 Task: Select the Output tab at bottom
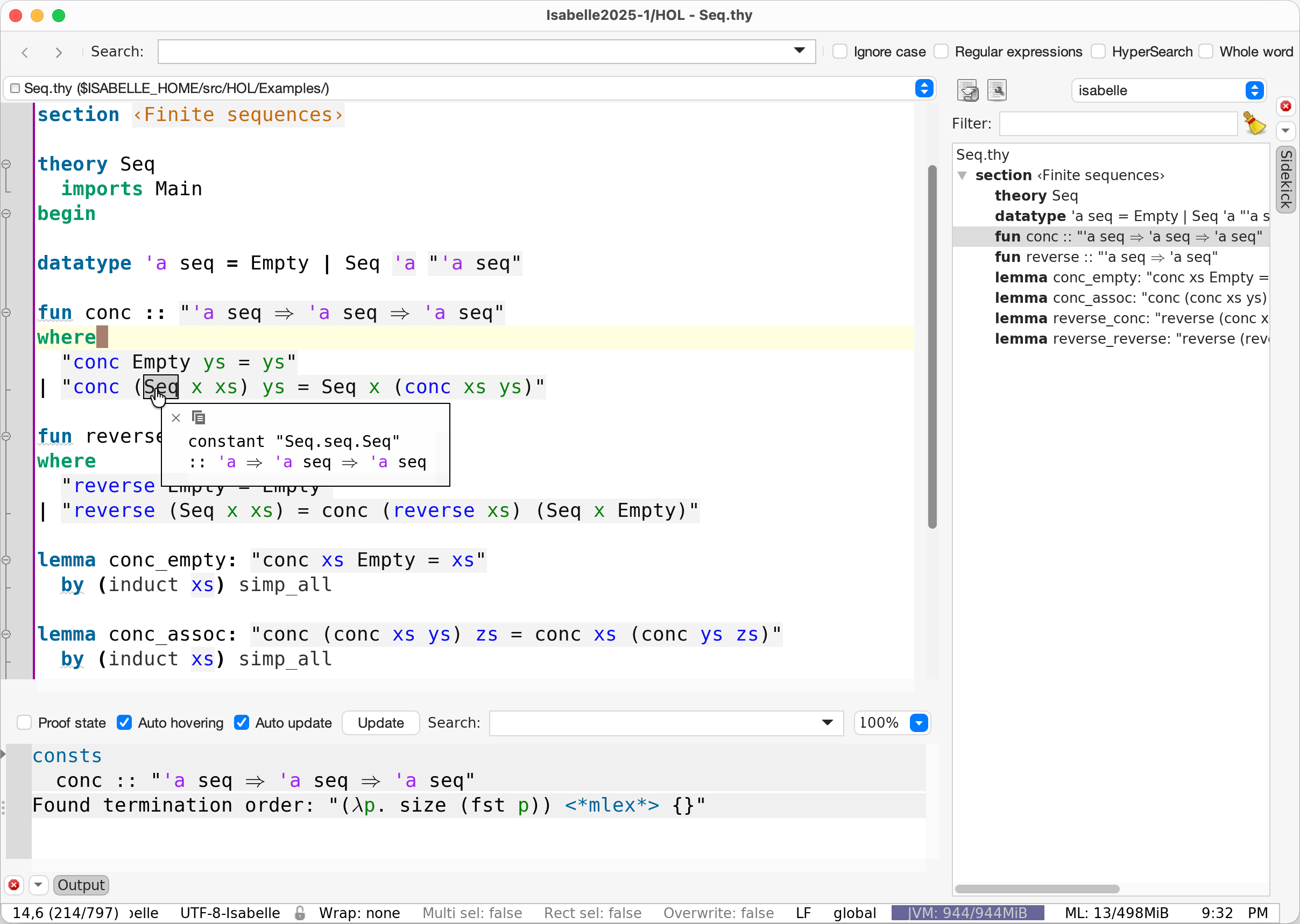coord(81,885)
